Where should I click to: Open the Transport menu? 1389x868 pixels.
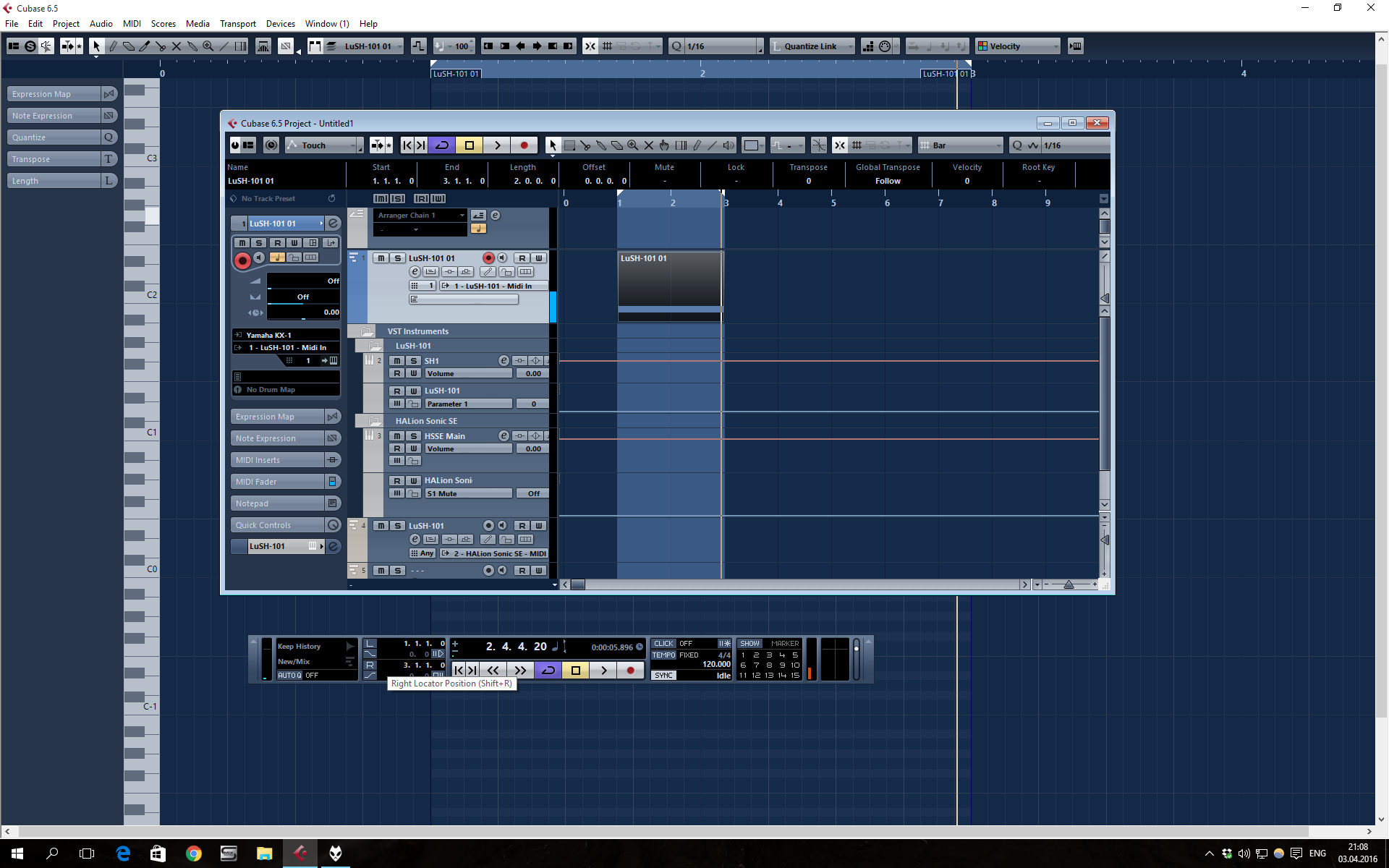237,24
